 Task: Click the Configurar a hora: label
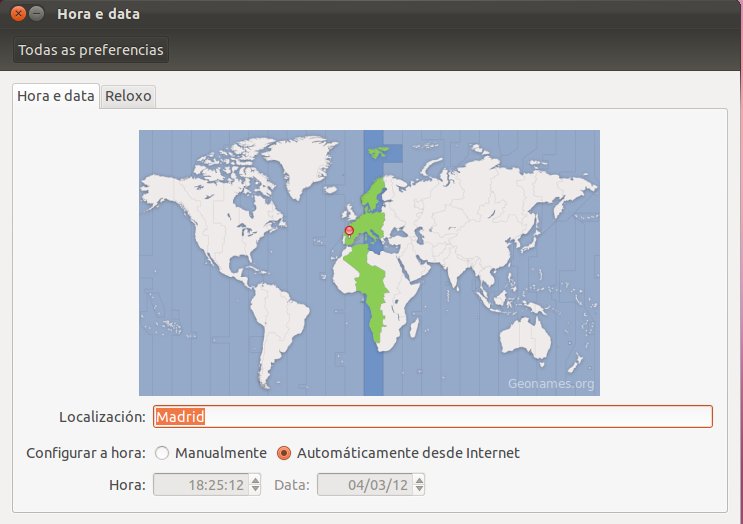[x=86, y=453]
